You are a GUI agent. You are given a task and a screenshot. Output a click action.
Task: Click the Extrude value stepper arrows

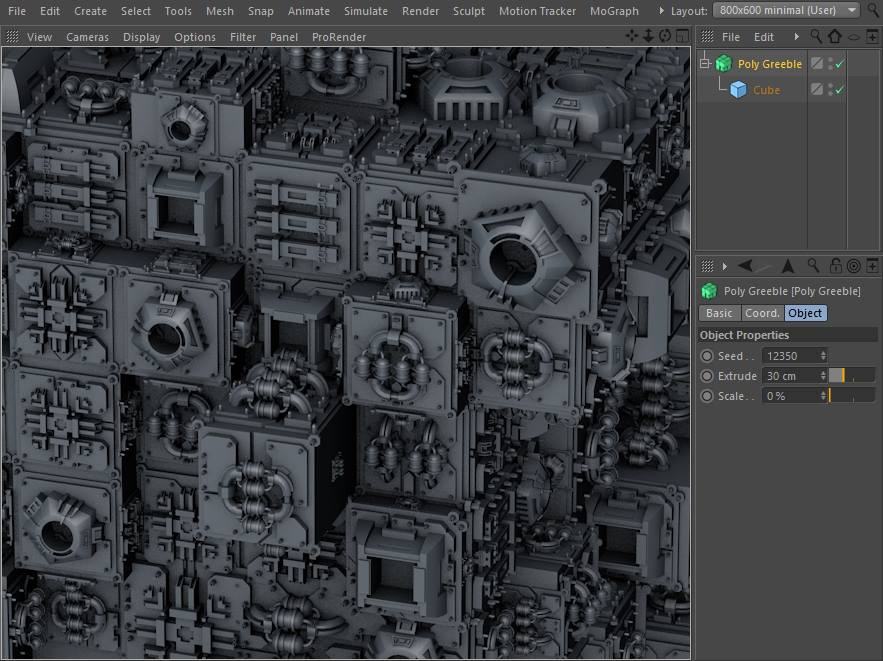click(823, 376)
